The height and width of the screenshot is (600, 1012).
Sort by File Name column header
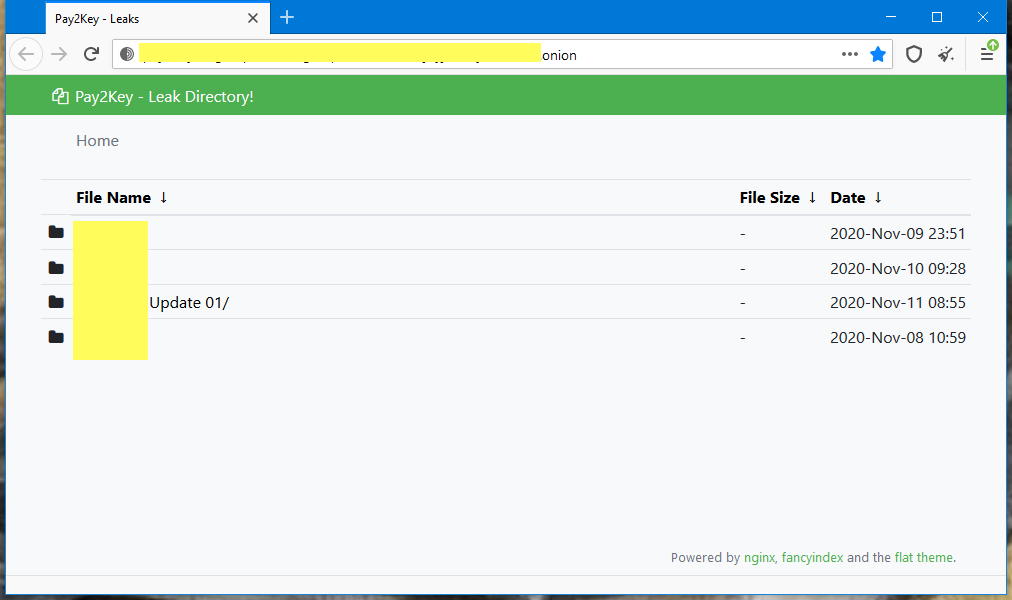pos(114,197)
